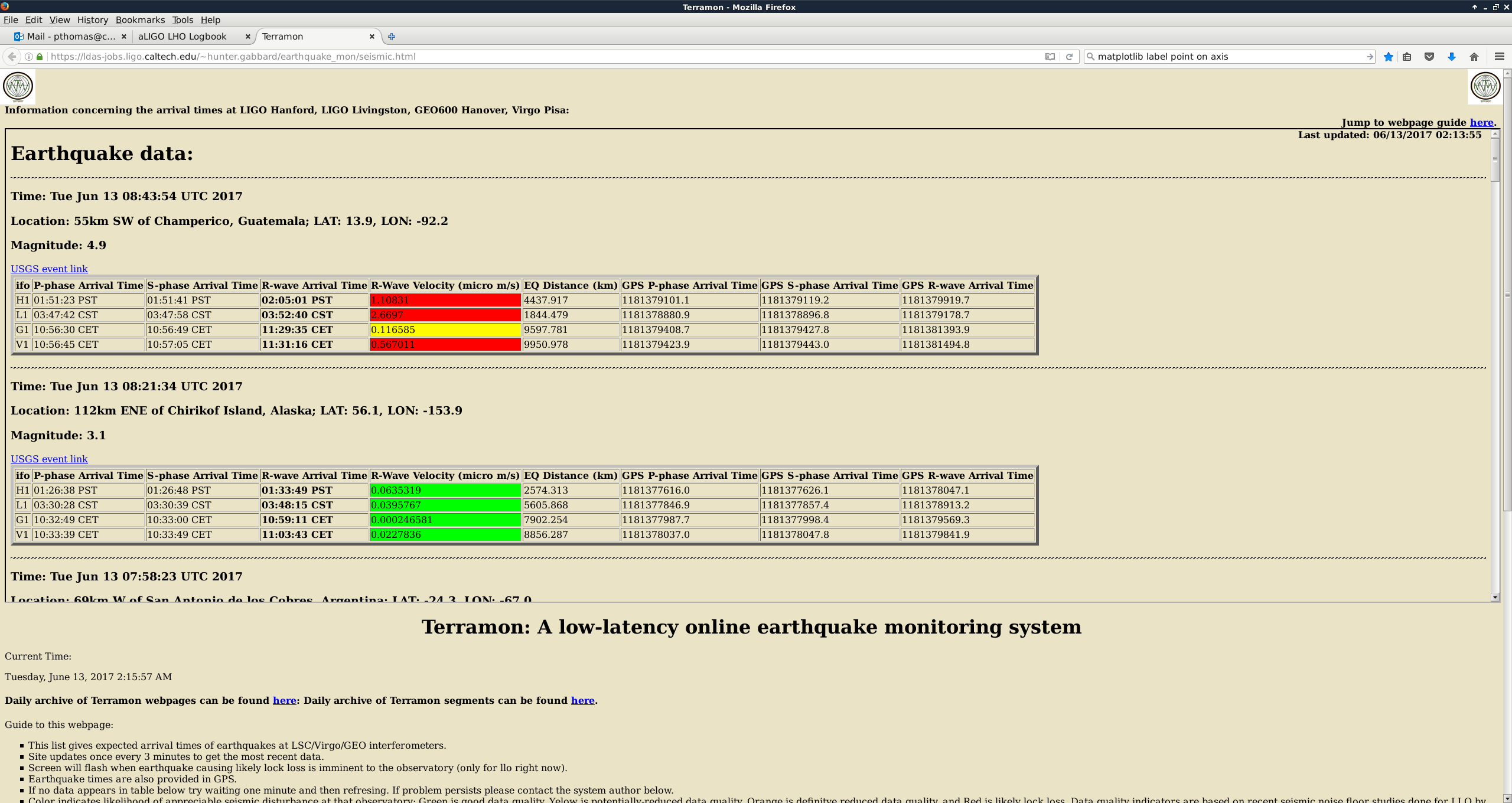Screen dimensions: 1512x803
Task: Open the Edit menu
Action: point(34,20)
